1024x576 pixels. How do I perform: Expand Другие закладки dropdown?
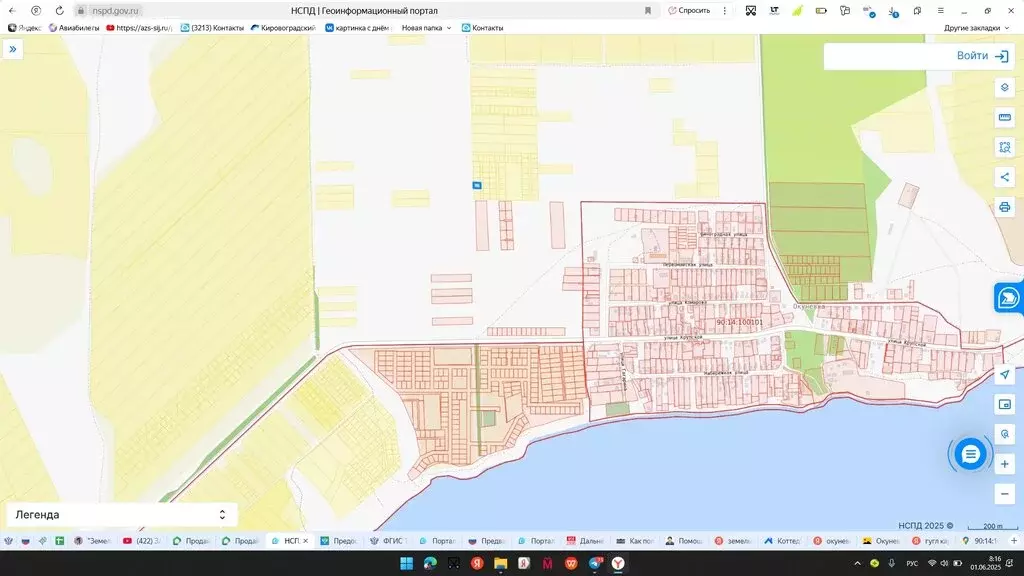coord(976,28)
